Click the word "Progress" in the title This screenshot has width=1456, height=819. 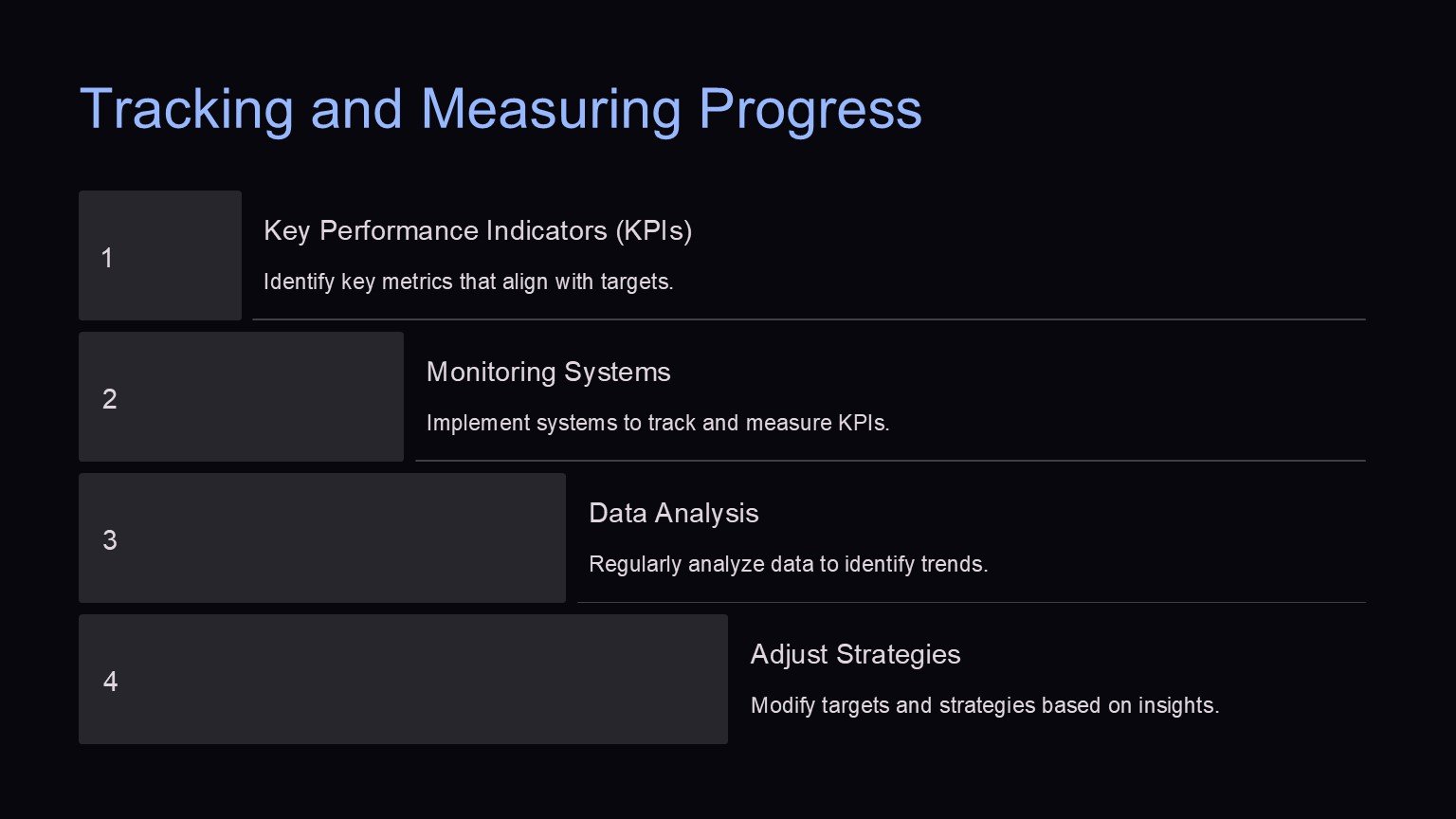pyautogui.click(x=810, y=109)
